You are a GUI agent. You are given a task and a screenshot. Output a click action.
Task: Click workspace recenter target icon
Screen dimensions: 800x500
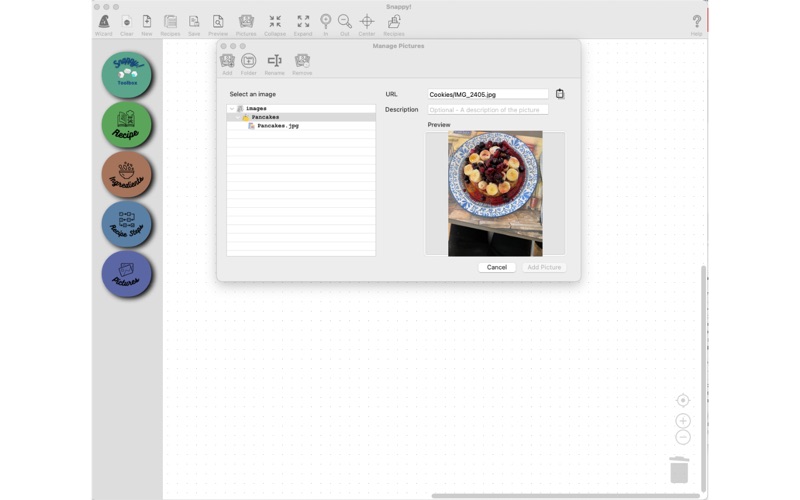[x=683, y=401]
